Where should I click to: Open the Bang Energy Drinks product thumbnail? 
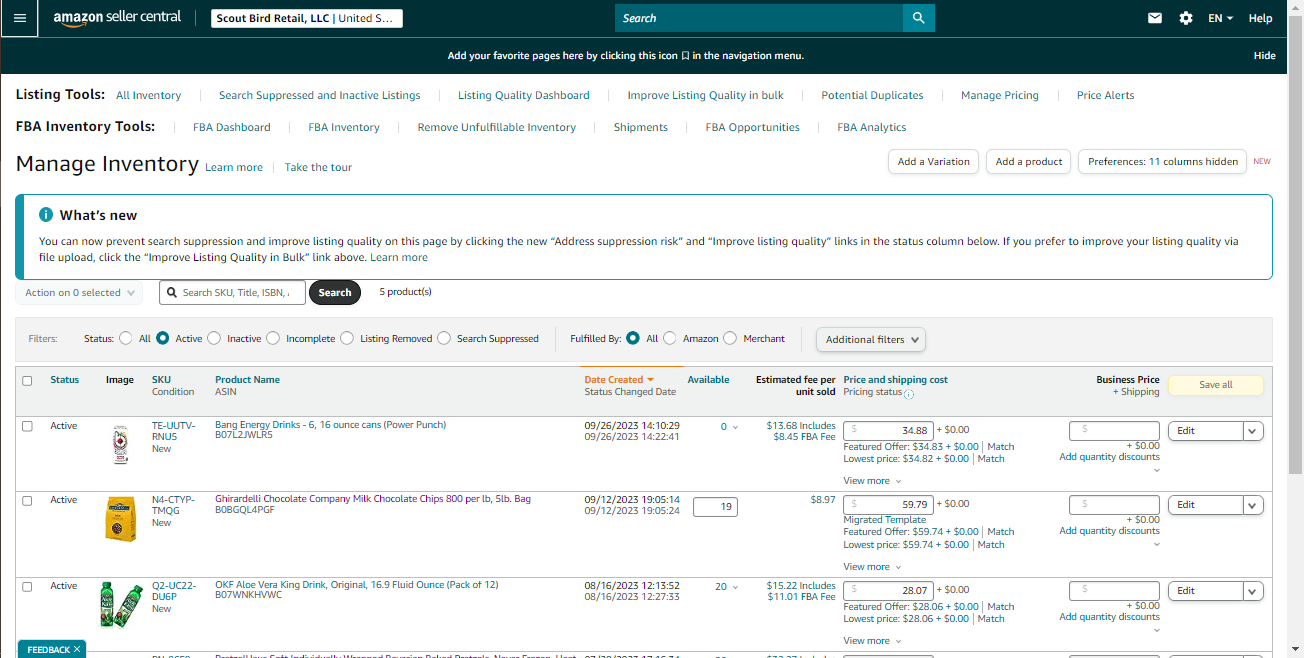pyautogui.click(x=120, y=445)
